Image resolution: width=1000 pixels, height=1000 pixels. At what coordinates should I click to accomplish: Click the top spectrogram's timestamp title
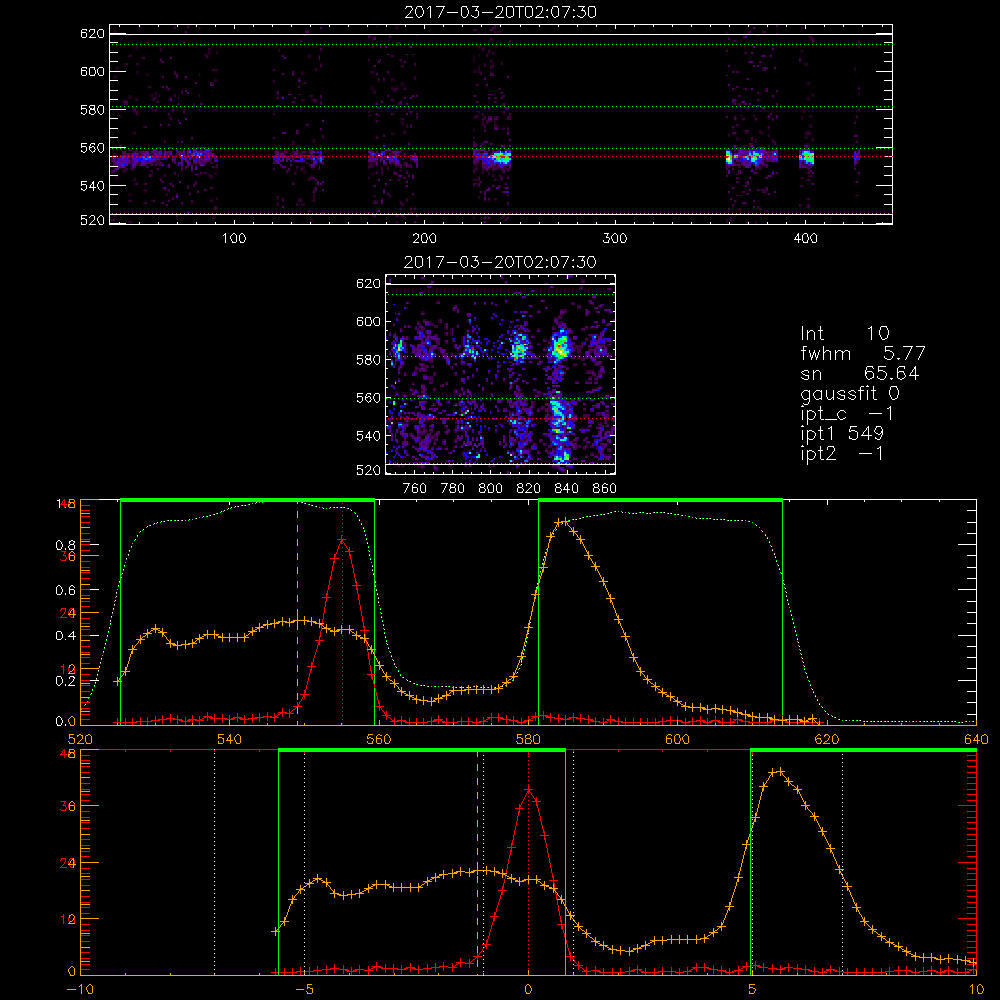tap(500, 12)
